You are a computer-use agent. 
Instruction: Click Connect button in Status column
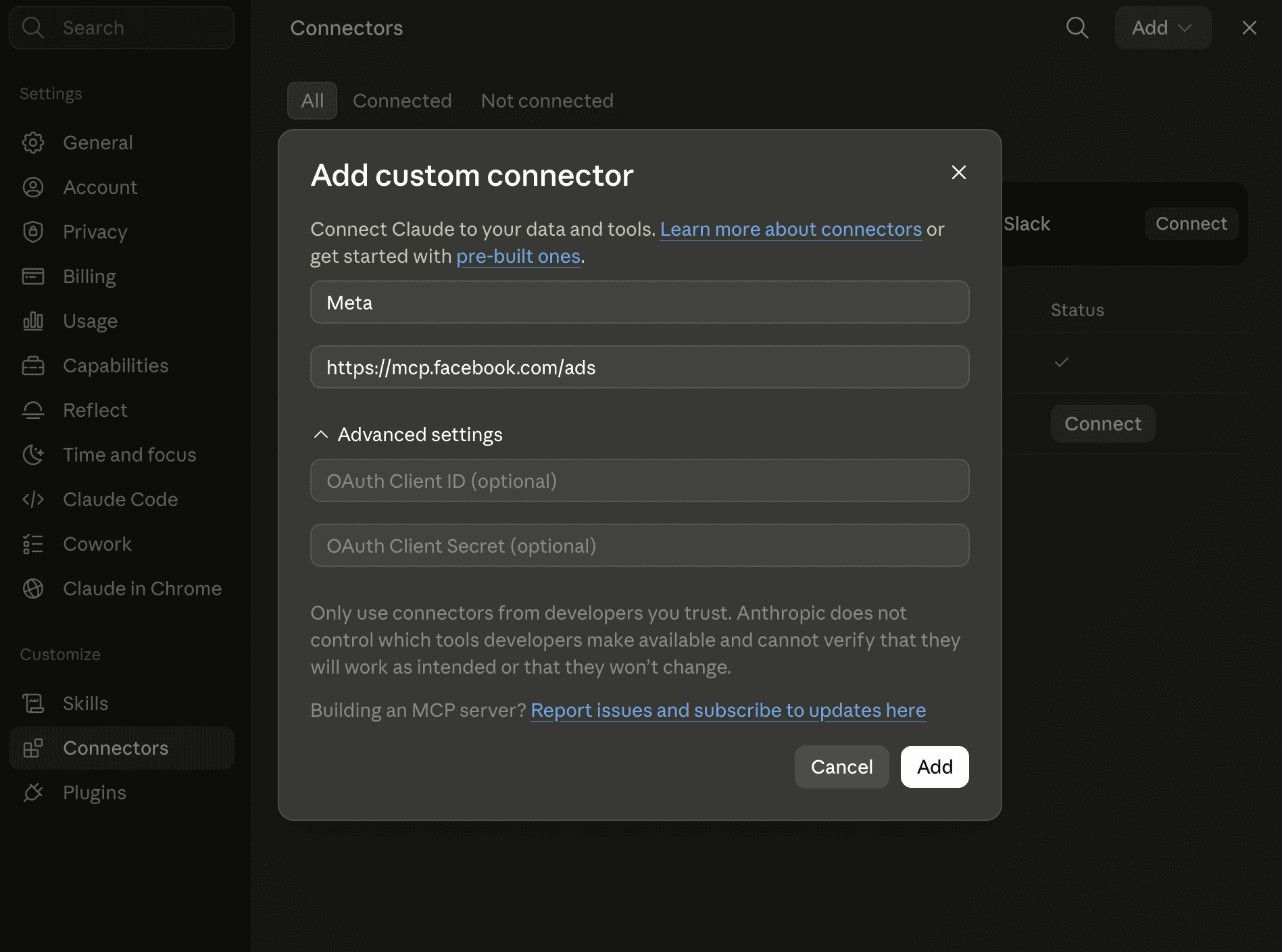pyautogui.click(x=1103, y=424)
